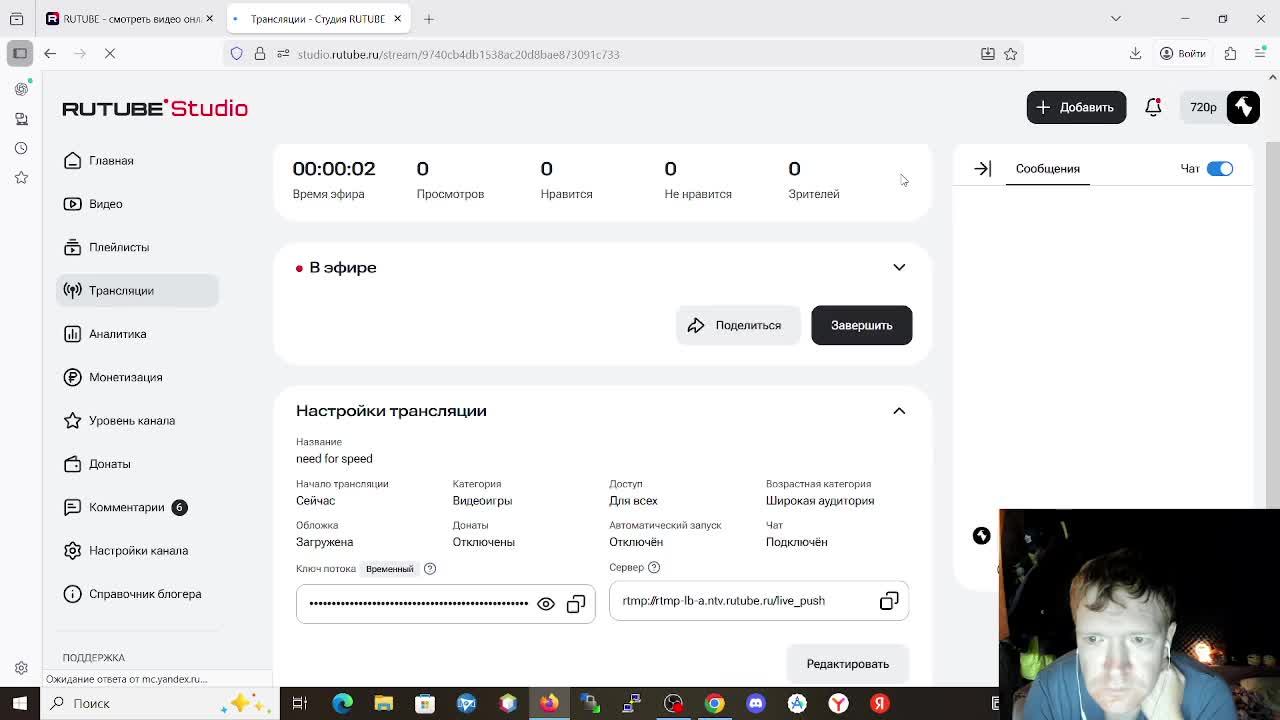Click Редактировать button
Screen dimensions: 1280x720
coord(847,664)
